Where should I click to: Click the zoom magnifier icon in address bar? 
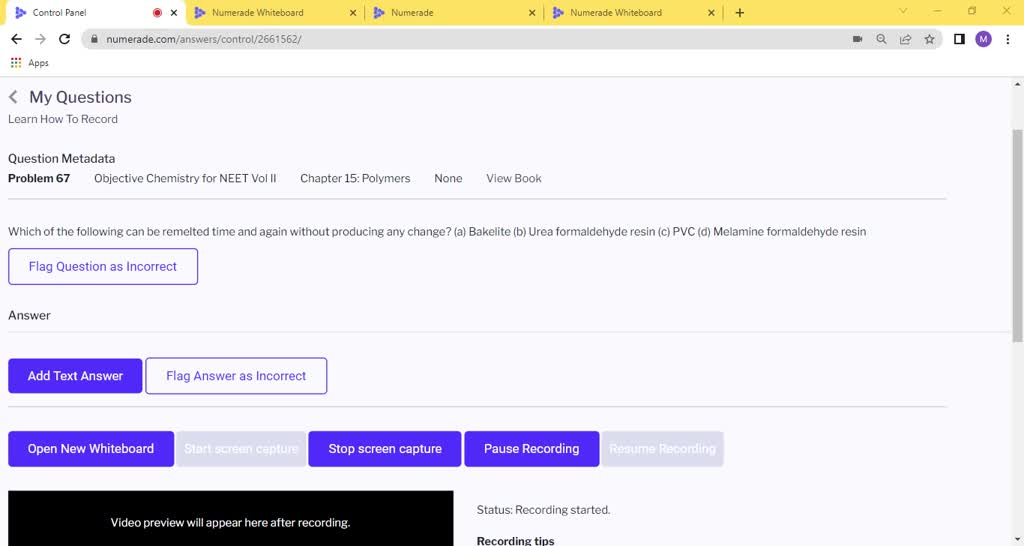881,39
